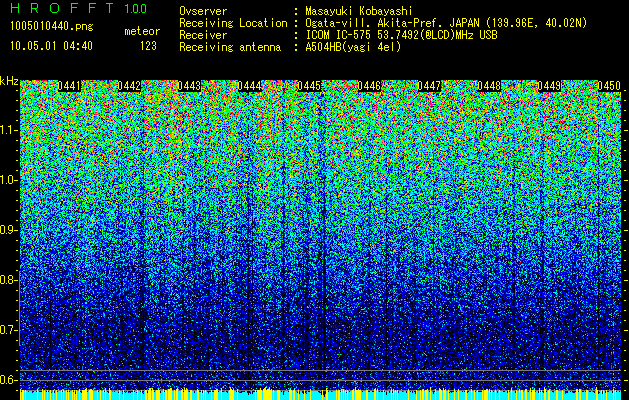The image size is (629, 400).
Task: Click the Receiving Location label
Action: 233,24
